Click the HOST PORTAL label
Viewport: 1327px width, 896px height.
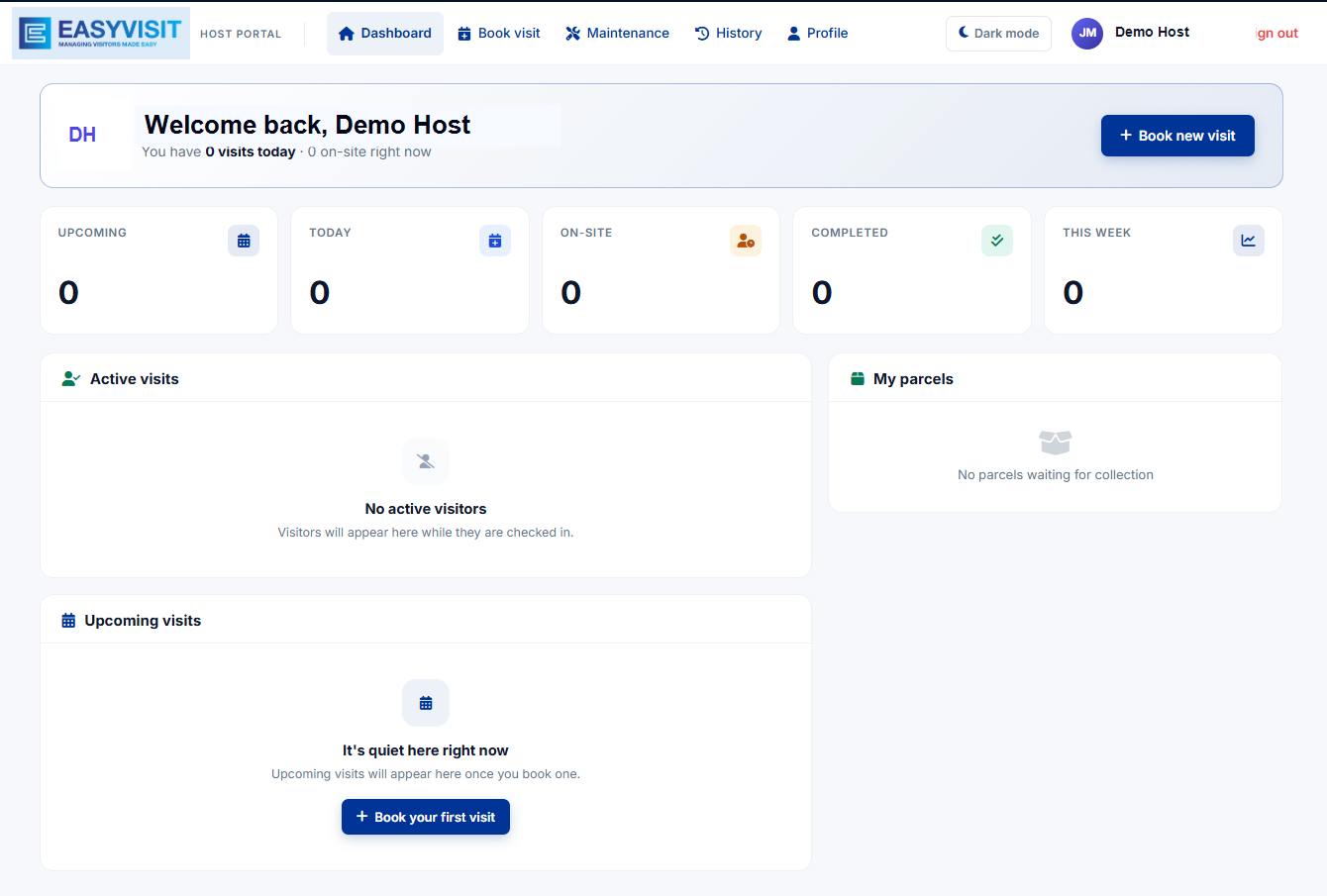click(241, 34)
